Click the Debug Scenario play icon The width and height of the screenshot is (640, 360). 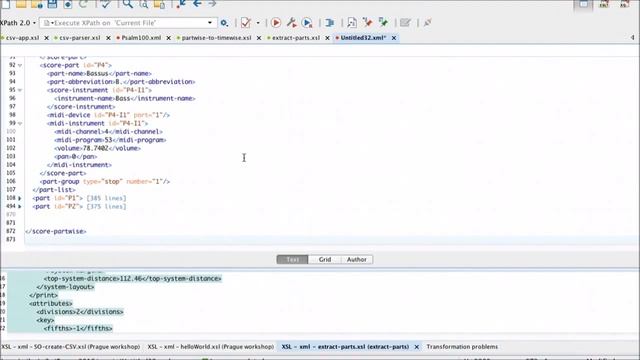point(307,23)
